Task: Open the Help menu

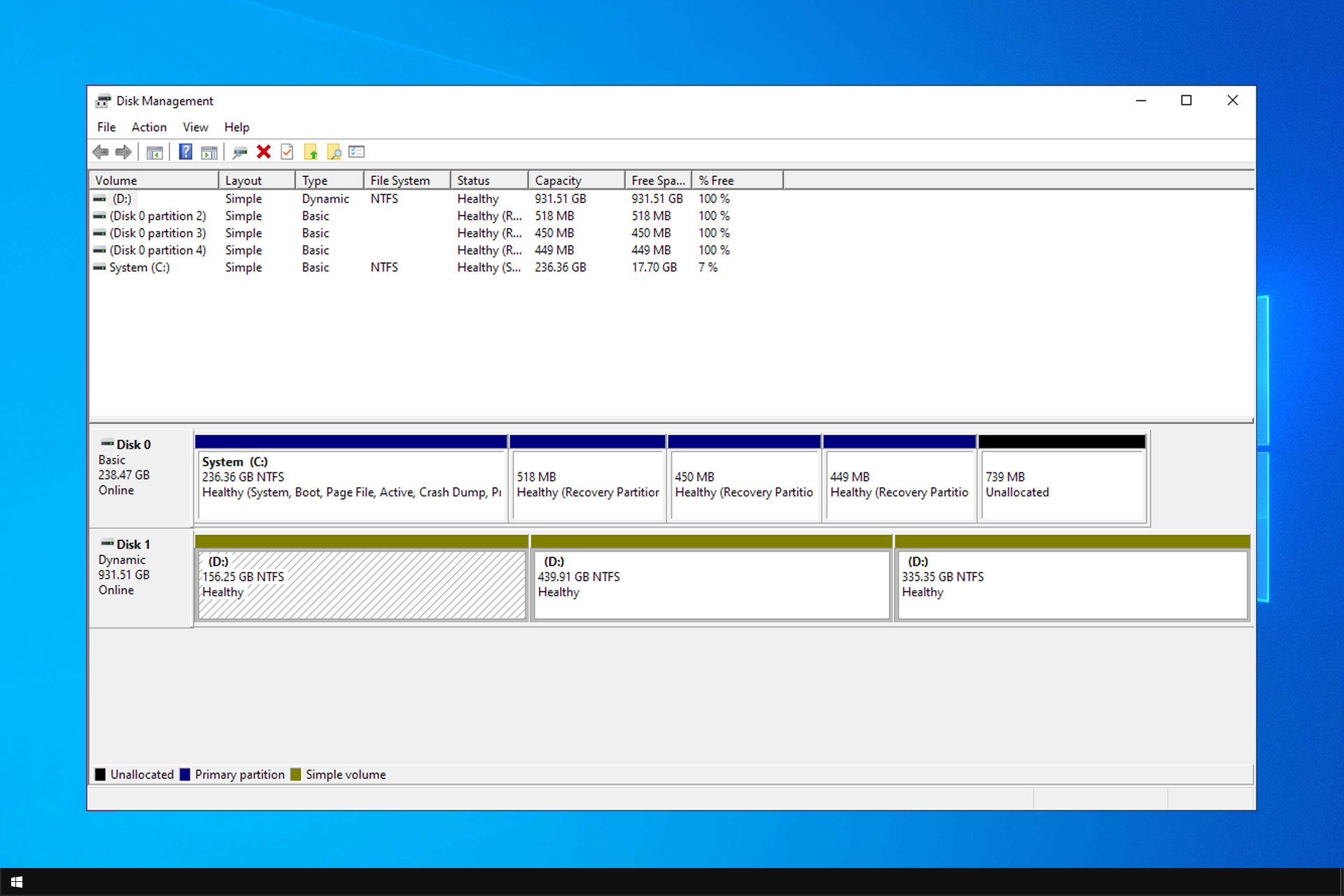Action: point(237,127)
